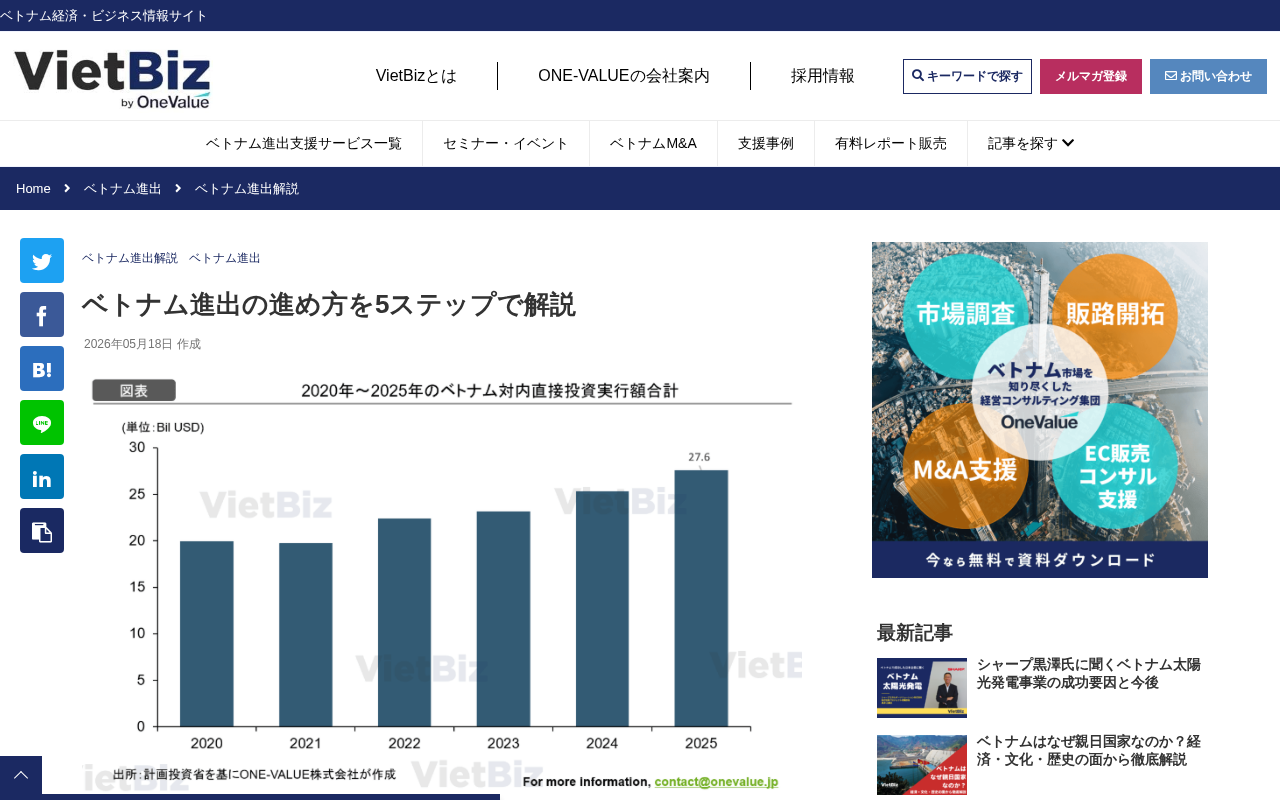Screen dimensions: 1280x800
Task: Click ベトナム進出 category tag above title
Action: (225, 258)
